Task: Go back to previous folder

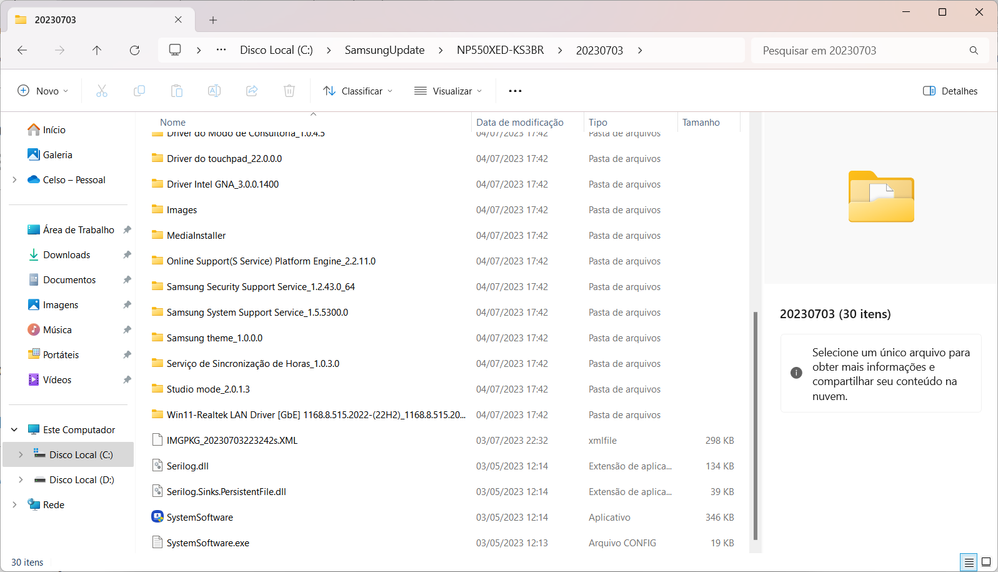Action: point(22,50)
